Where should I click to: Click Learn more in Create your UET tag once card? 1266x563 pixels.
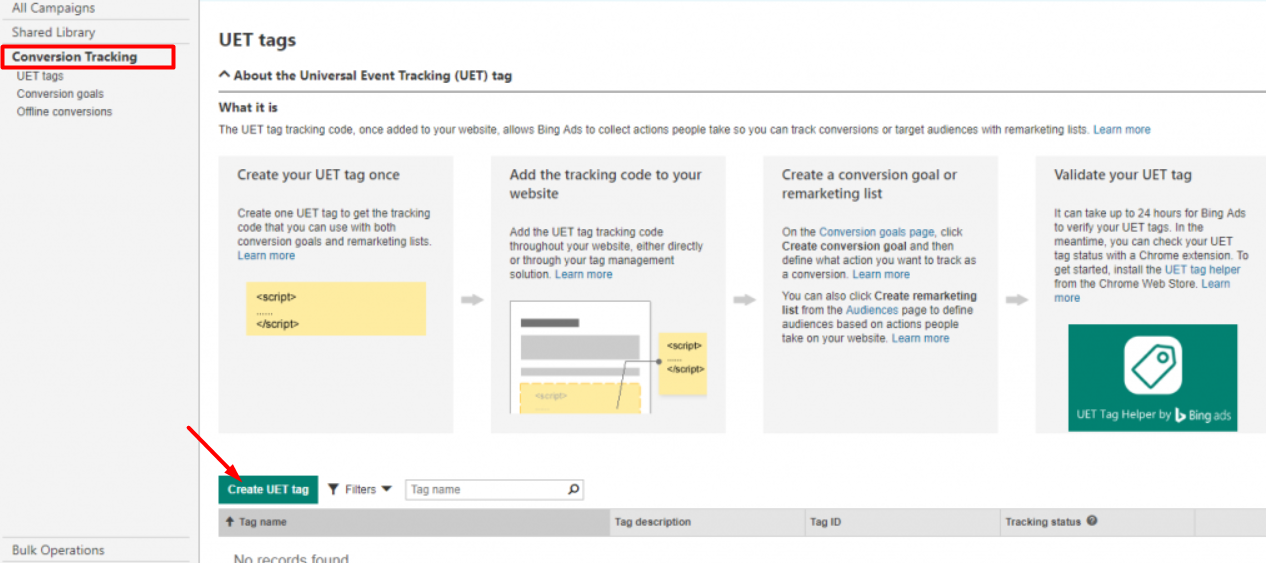(266, 256)
